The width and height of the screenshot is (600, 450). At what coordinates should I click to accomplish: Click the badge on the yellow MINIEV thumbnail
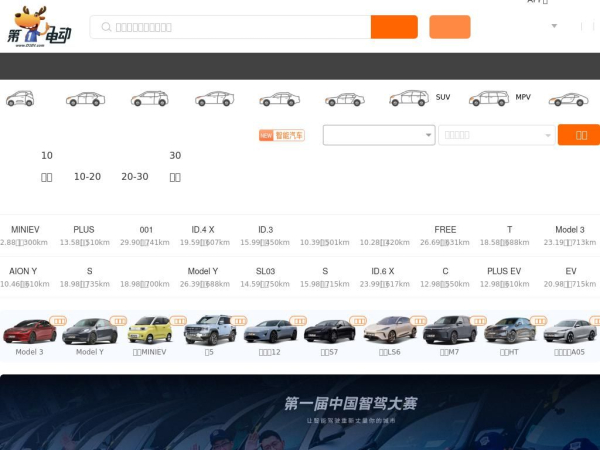(178, 321)
